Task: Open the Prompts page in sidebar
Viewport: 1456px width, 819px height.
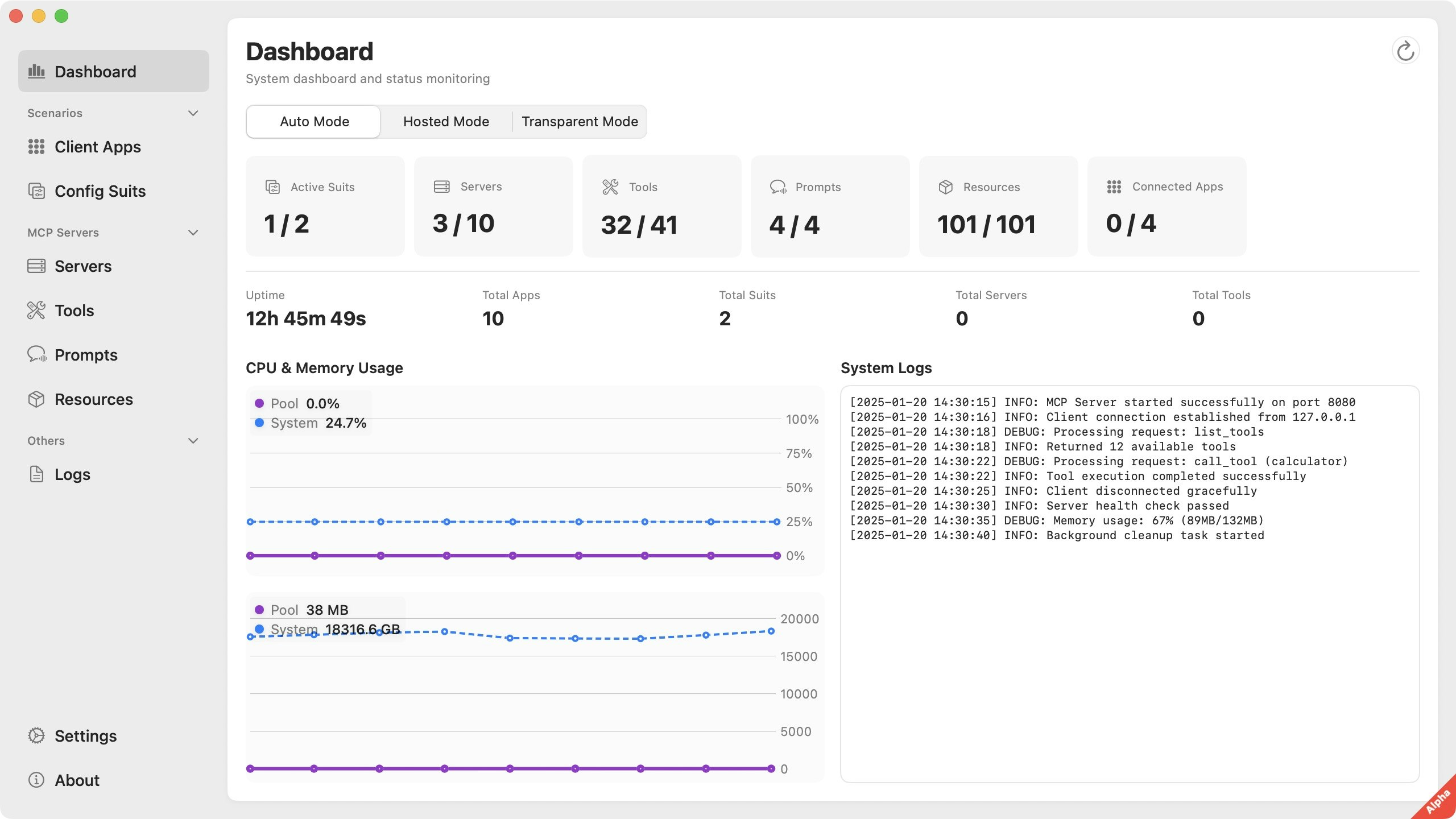Action: pos(114,354)
